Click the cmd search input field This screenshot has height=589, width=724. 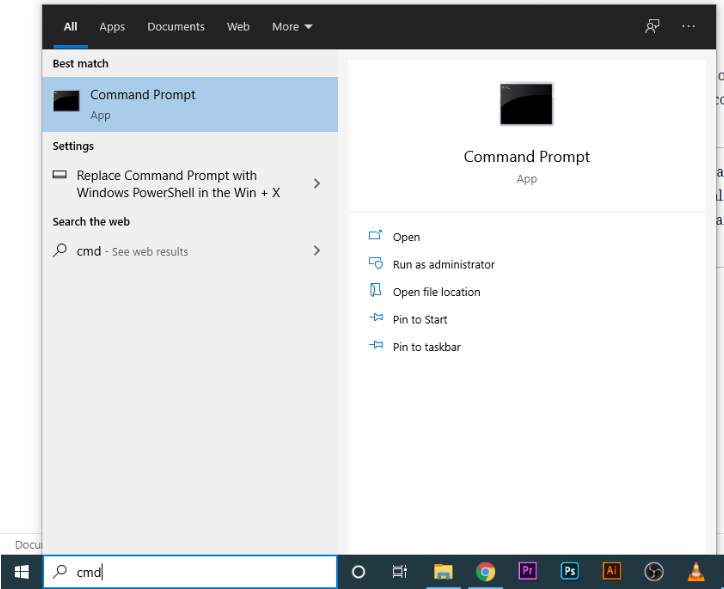200,572
